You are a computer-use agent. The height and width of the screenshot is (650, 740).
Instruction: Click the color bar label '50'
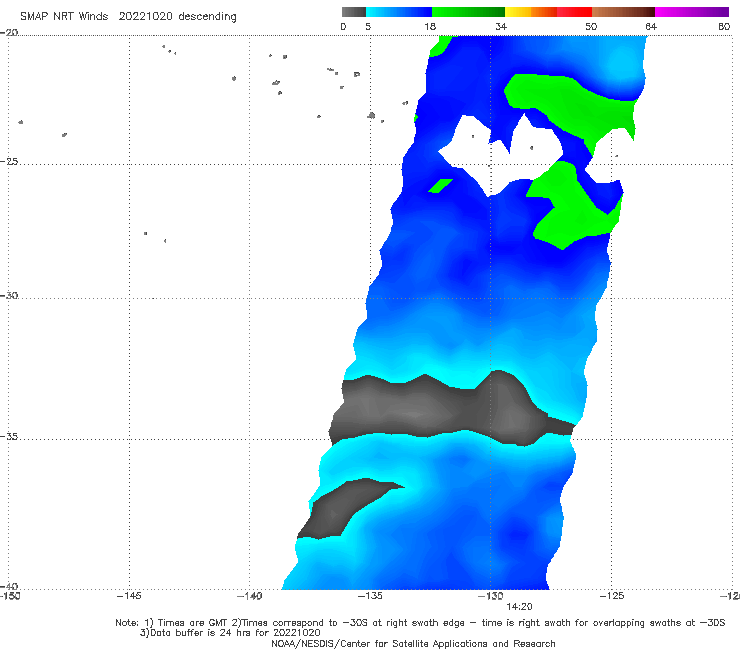click(591, 26)
